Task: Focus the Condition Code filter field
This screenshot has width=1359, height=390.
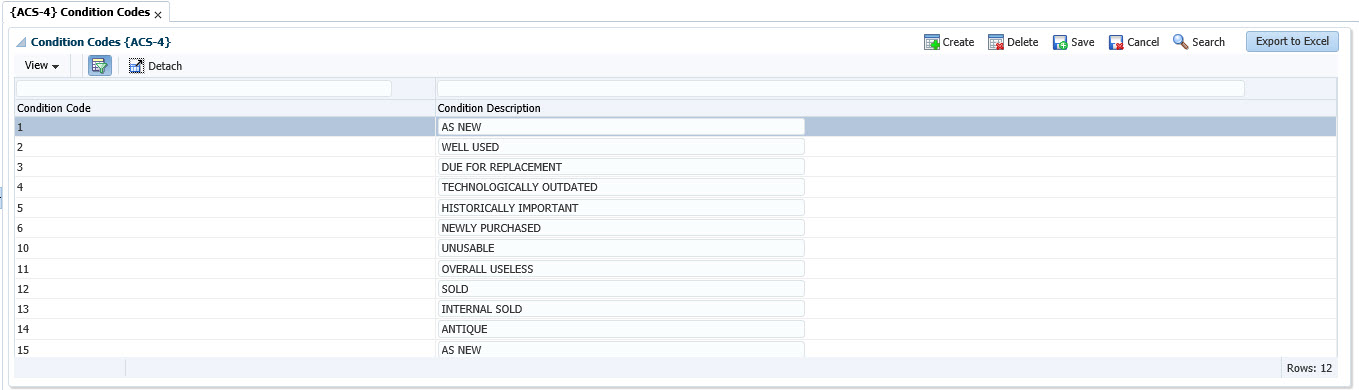Action: pyautogui.click(x=204, y=88)
